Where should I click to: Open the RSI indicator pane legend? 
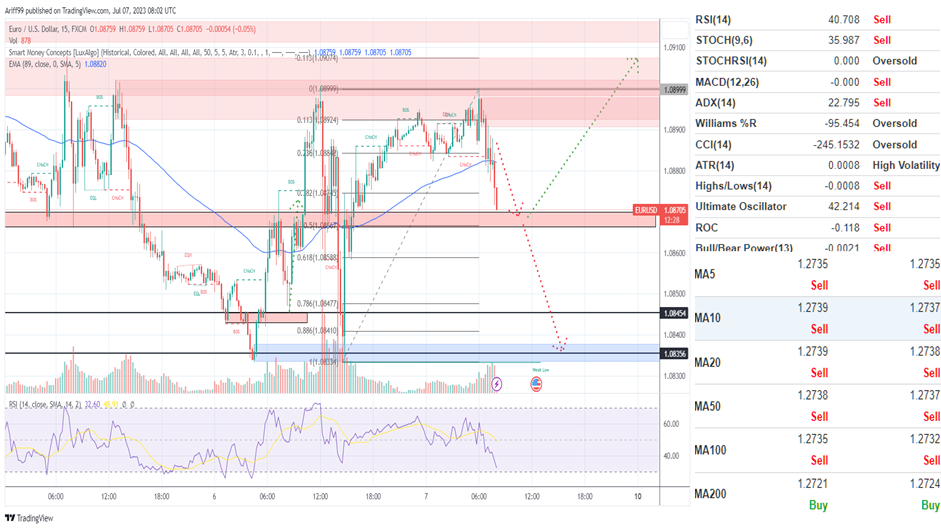click(x=50, y=404)
